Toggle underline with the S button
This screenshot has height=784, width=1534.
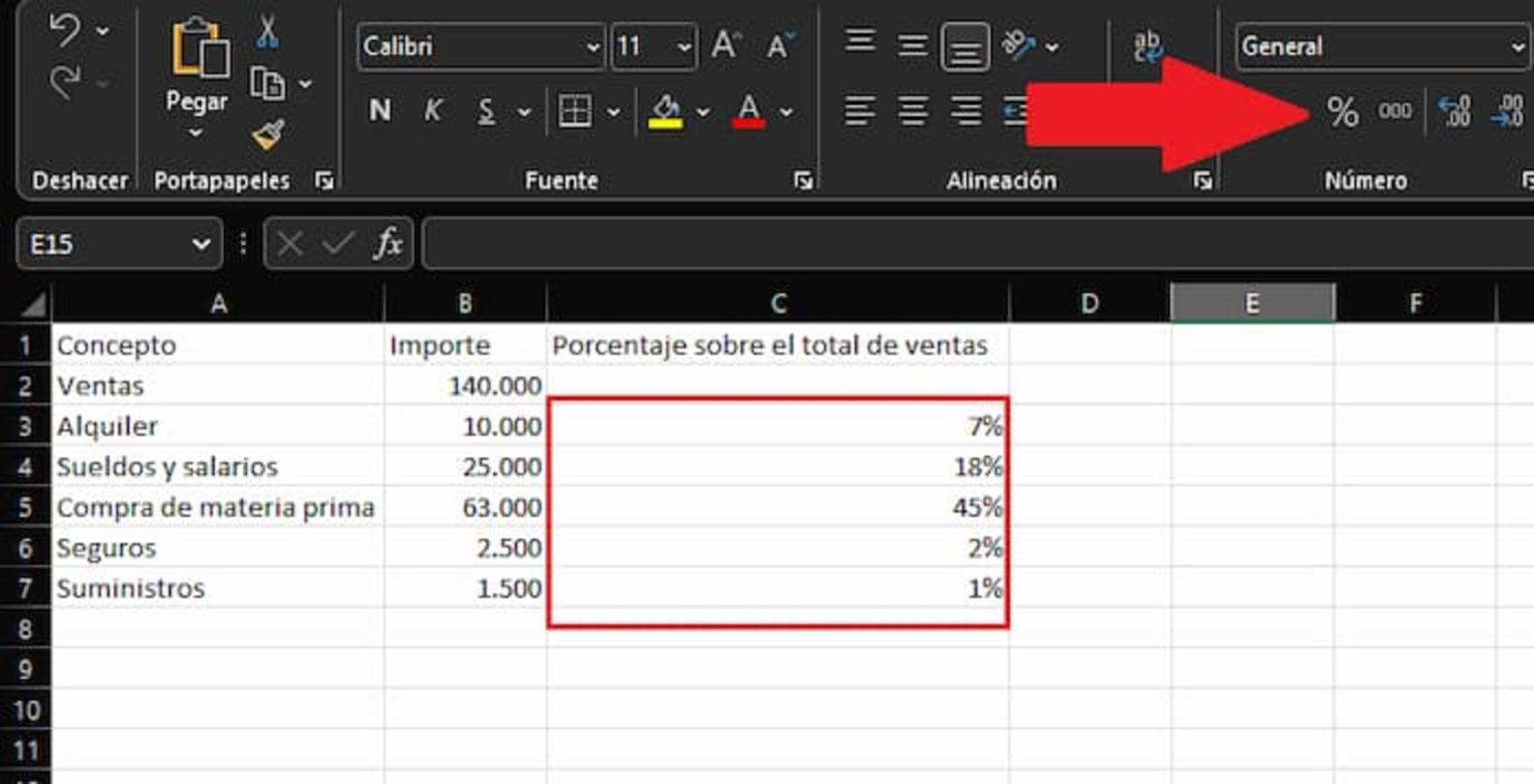(x=486, y=112)
